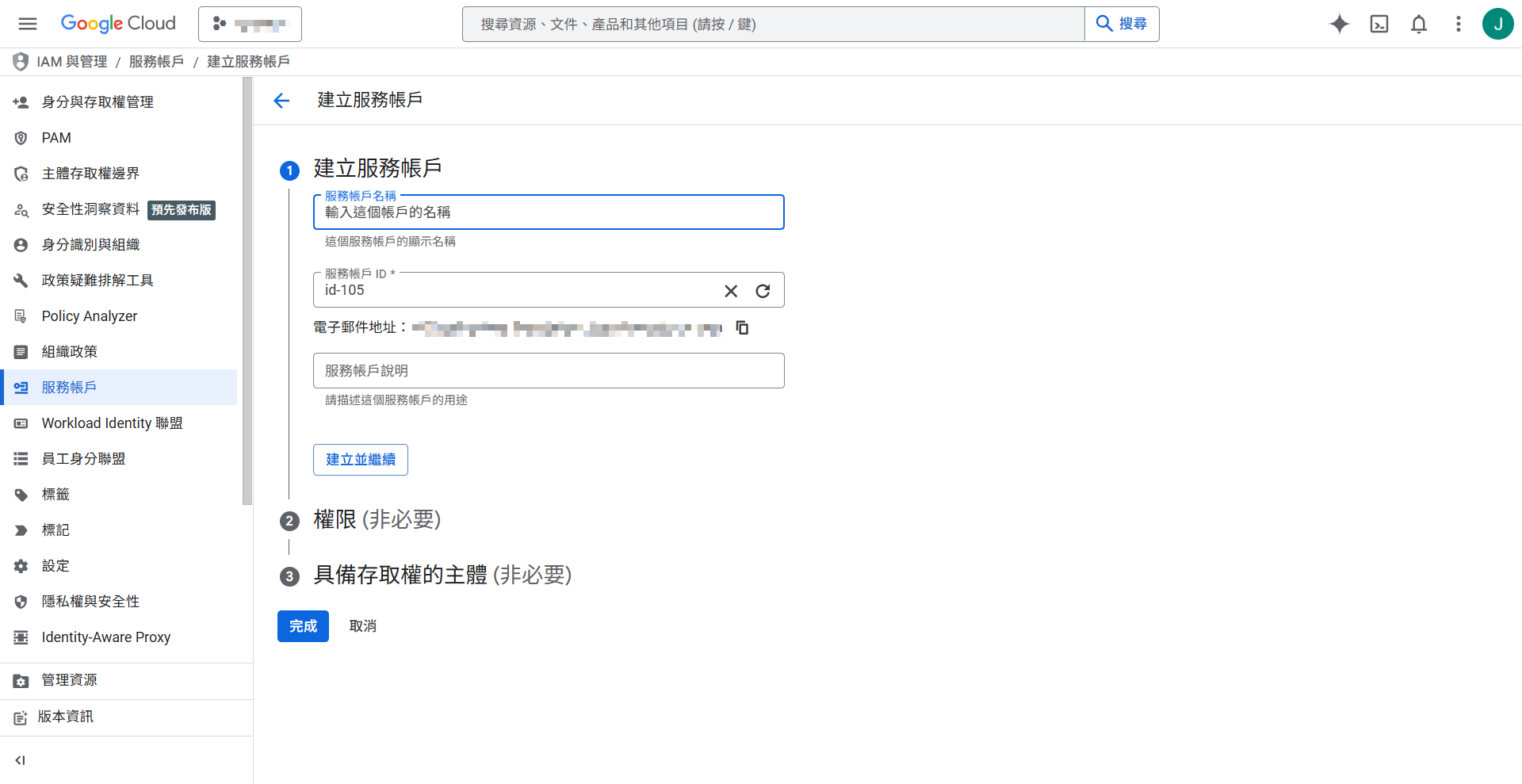Select 服務帳戶 in the sidebar

(x=69, y=387)
